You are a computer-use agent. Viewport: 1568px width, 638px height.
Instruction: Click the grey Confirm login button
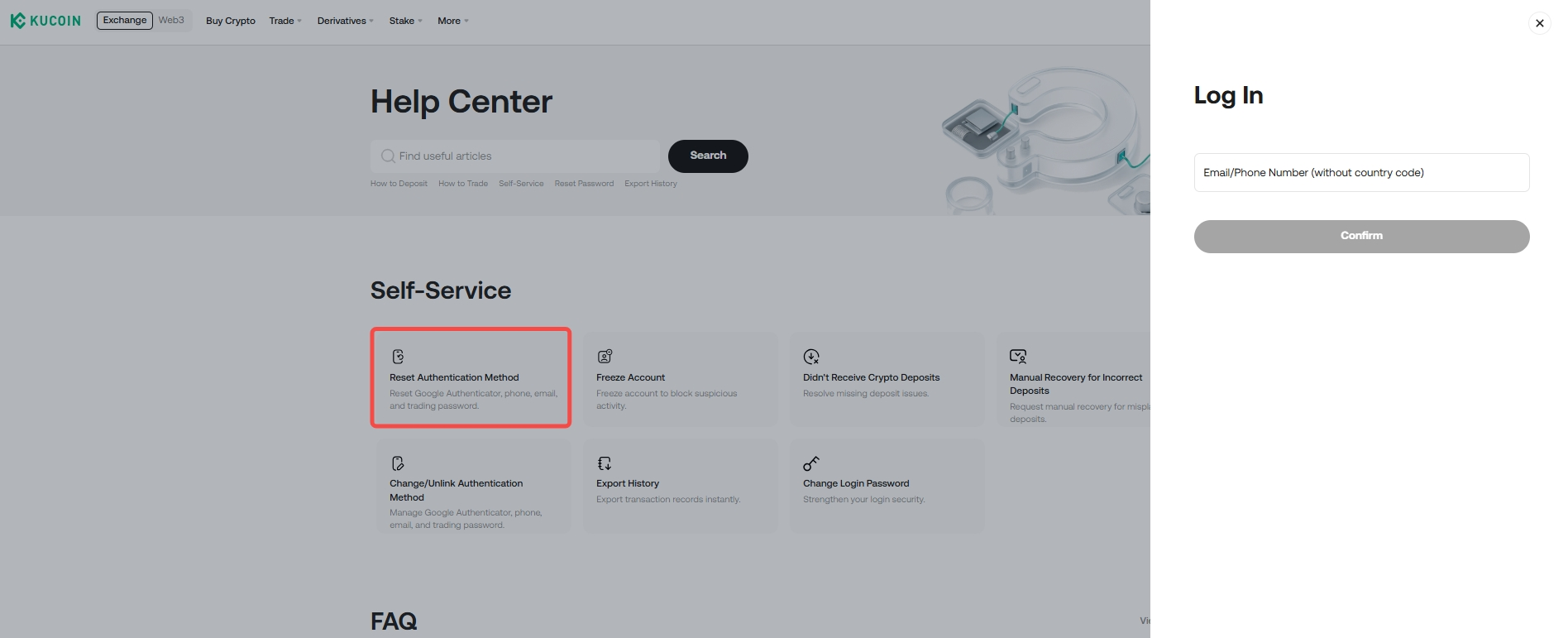1361,237
